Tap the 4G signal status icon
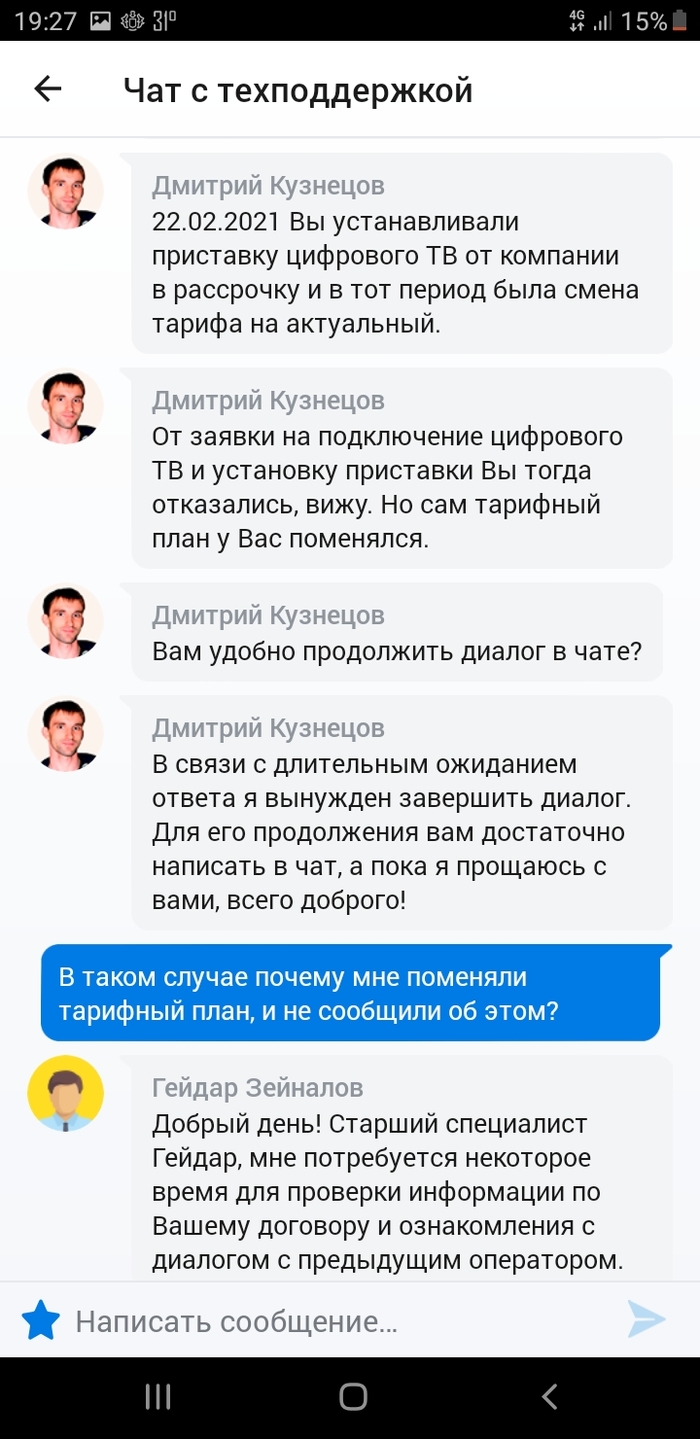The image size is (700, 1439). click(x=577, y=20)
